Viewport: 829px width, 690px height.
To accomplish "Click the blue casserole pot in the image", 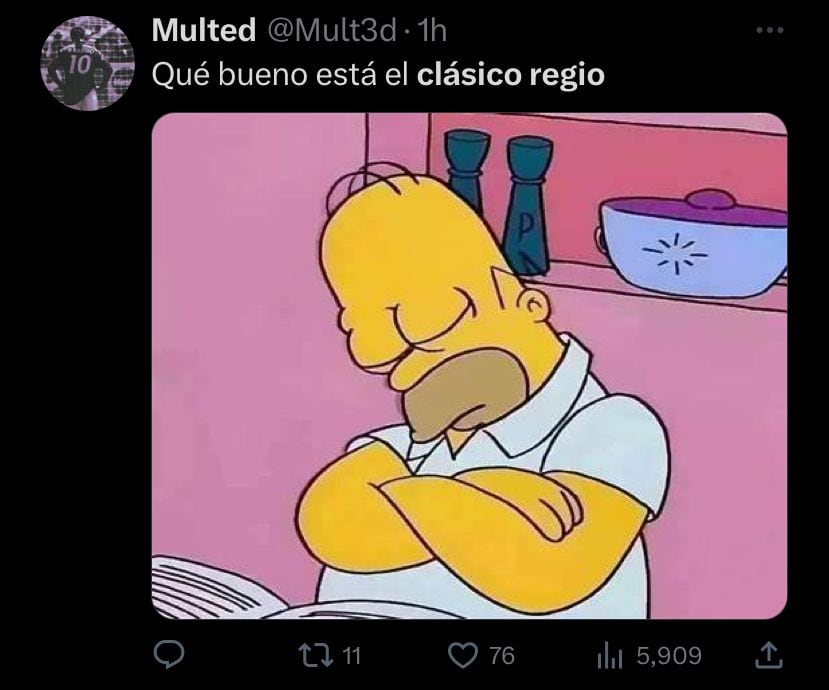I will [x=693, y=242].
